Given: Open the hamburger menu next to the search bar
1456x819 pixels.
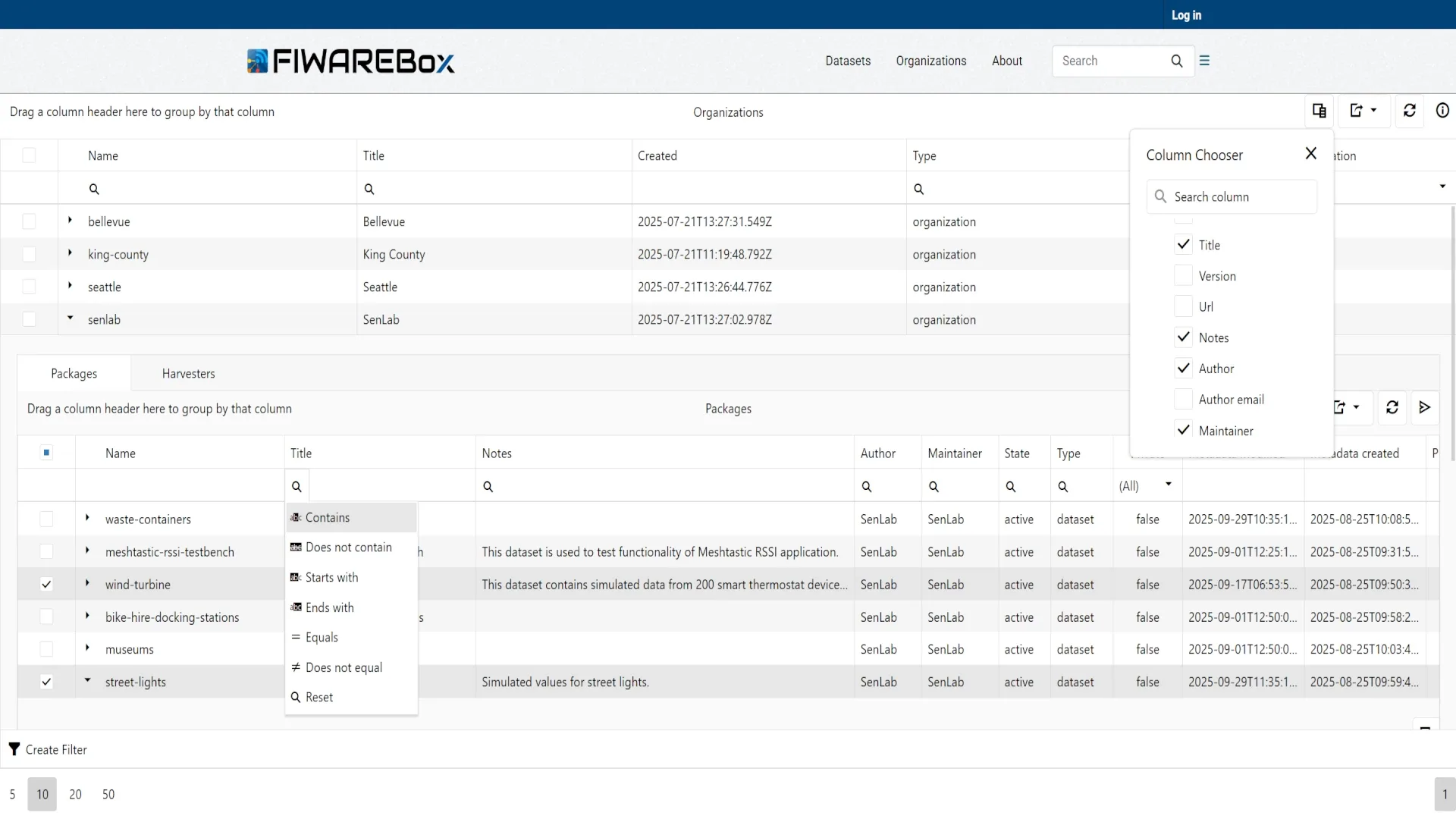Looking at the screenshot, I should pos(1205,61).
